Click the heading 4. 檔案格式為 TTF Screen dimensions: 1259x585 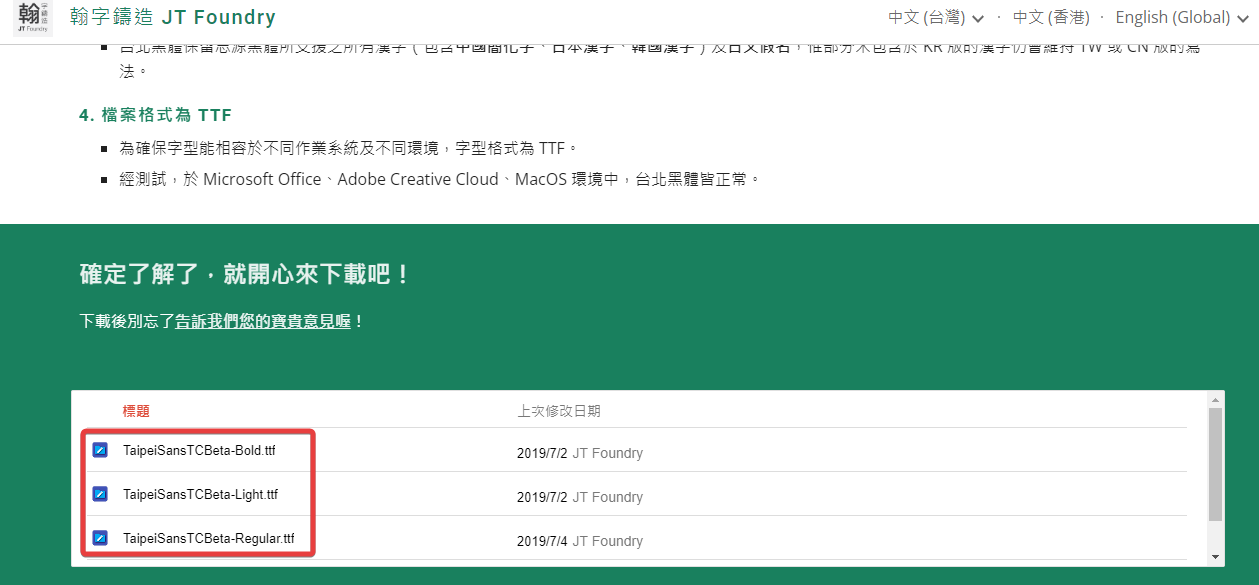[155, 115]
